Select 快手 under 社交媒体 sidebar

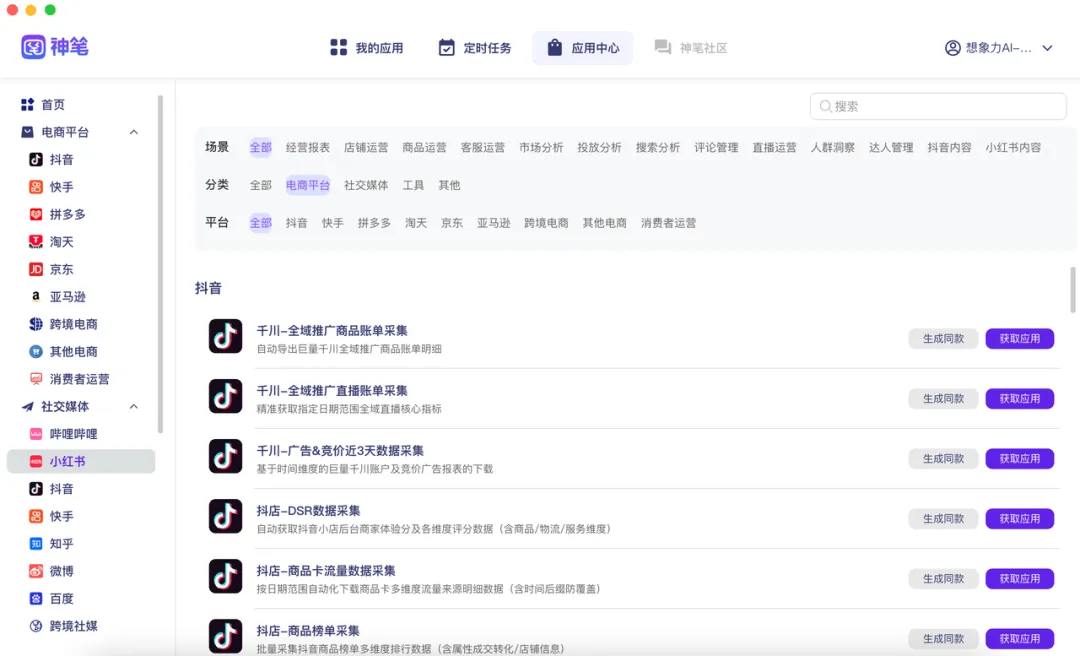(x=61, y=516)
